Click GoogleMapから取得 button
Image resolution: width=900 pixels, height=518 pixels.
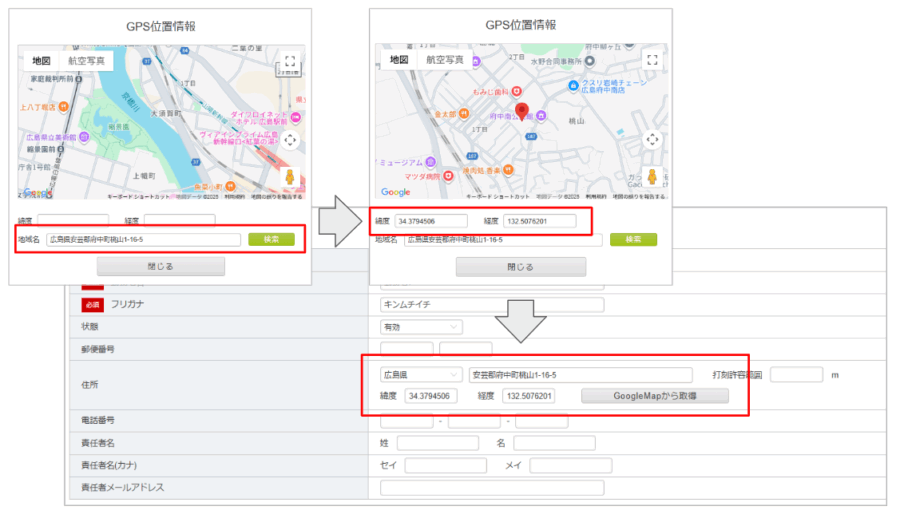coord(655,396)
